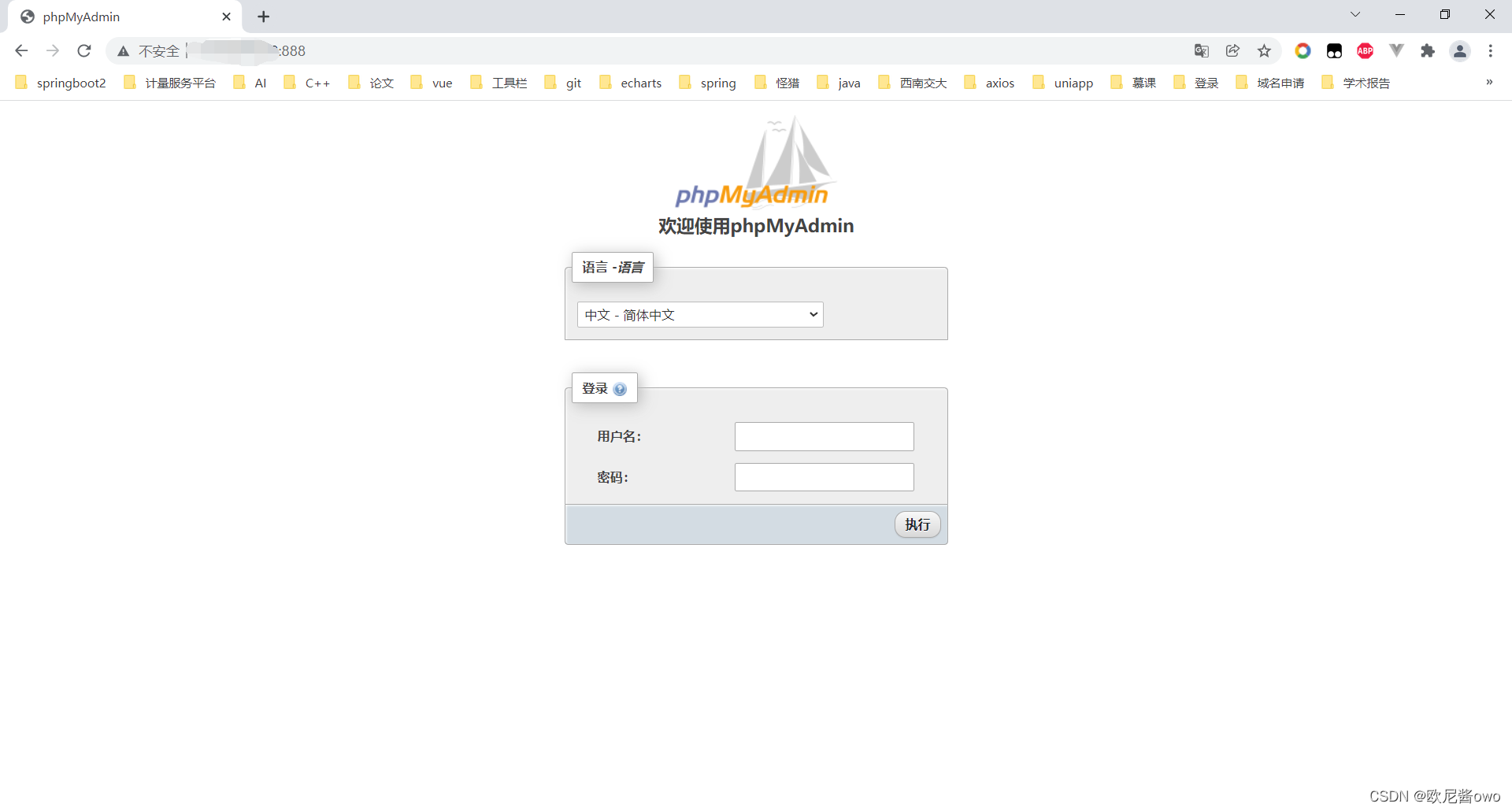Viewport: 1512px width, 811px height.
Task: Open the echarts bookmark folder
Action: point(631,83)
